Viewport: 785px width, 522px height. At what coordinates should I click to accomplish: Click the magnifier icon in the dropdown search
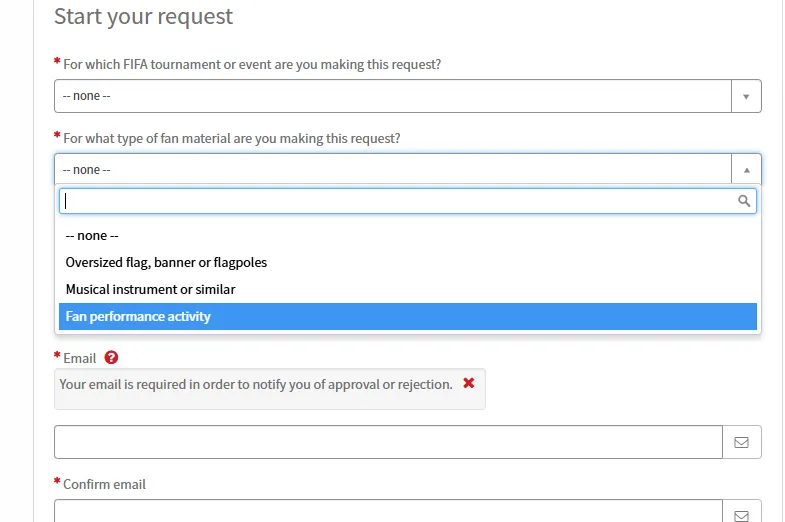pos(744,201)
